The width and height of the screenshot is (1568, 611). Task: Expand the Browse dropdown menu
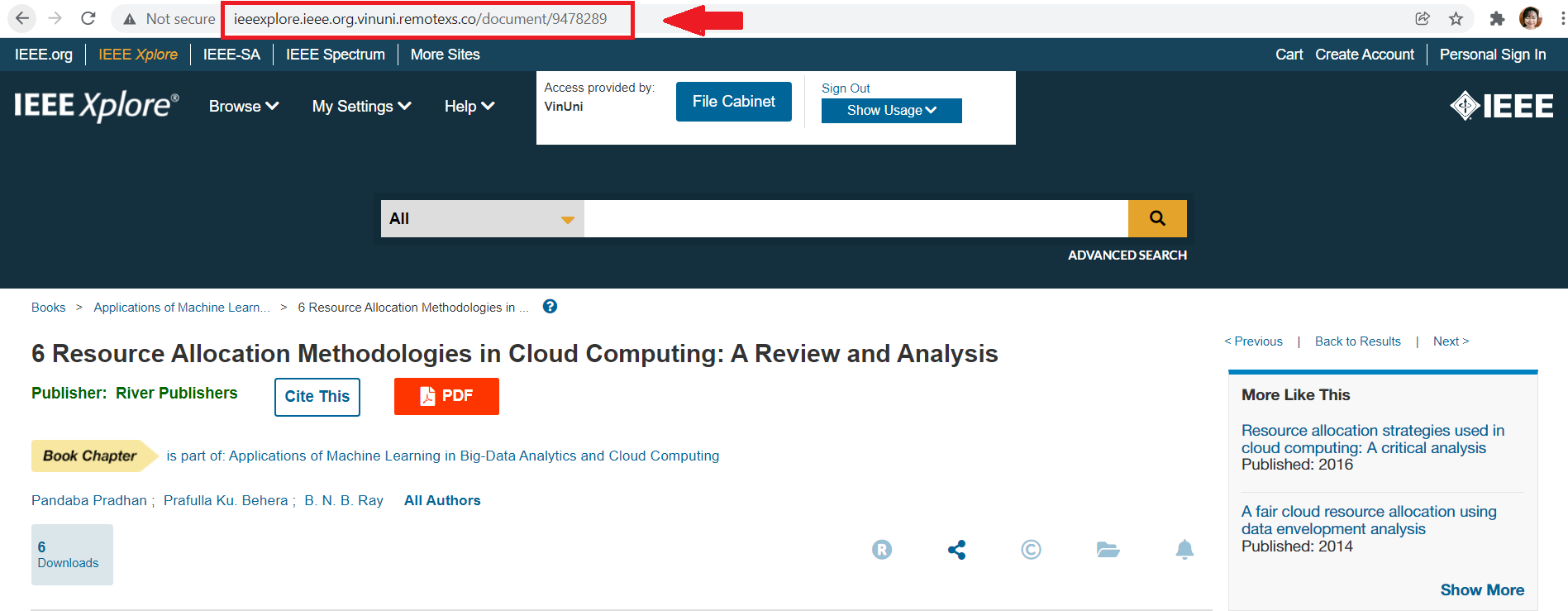[243, 107]
